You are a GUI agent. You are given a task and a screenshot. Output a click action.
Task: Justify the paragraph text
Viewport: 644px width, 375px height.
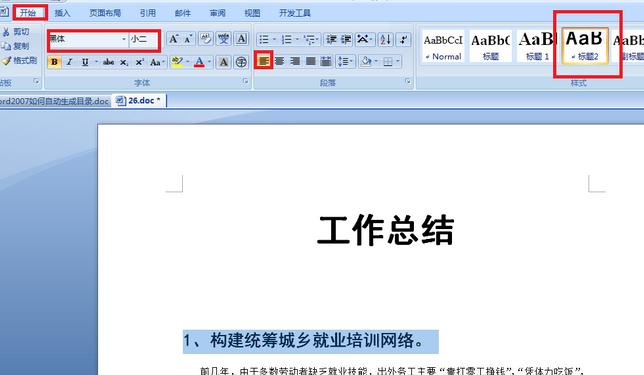310,62
